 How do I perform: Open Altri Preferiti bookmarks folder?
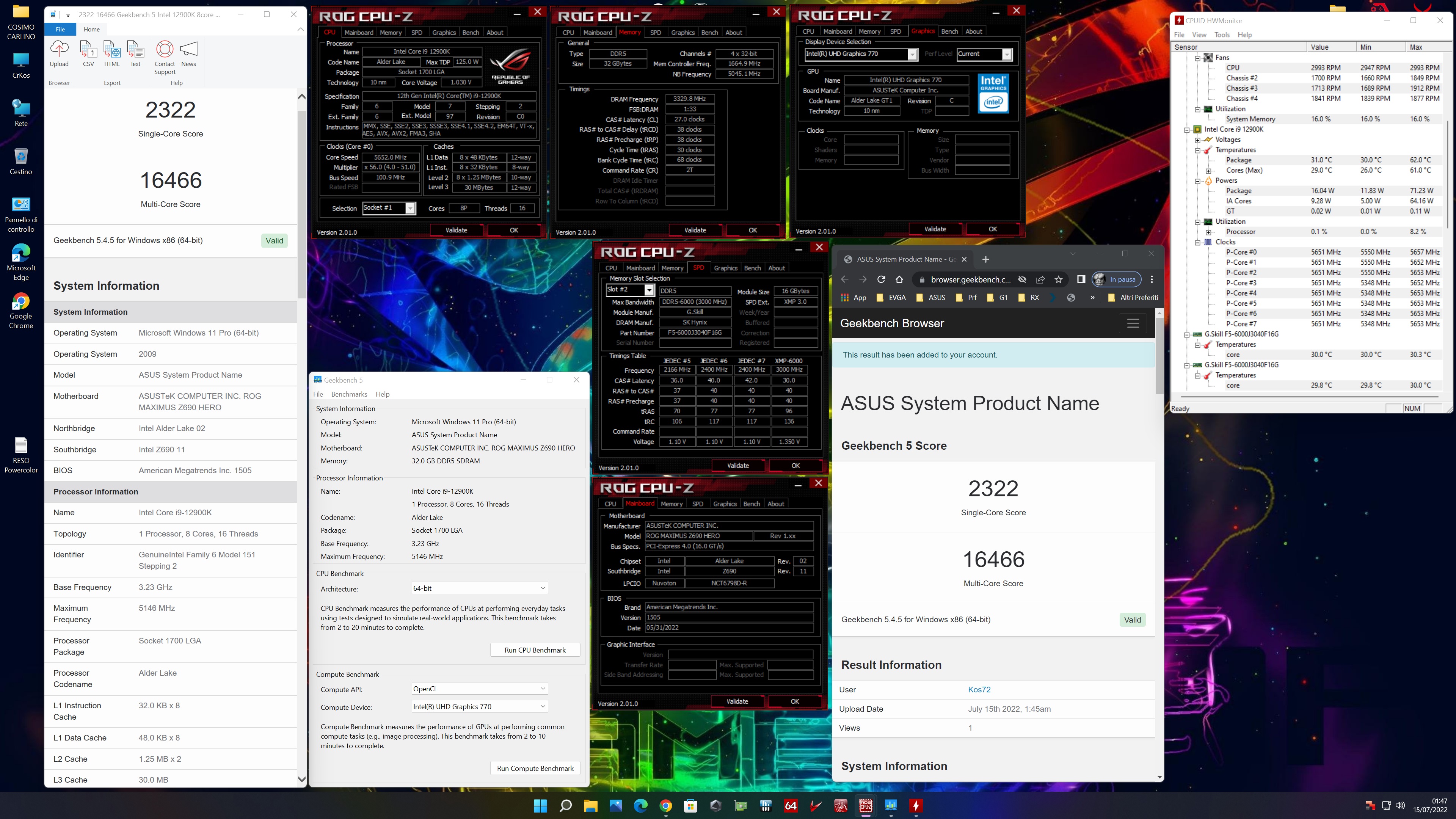point(1133,297)
